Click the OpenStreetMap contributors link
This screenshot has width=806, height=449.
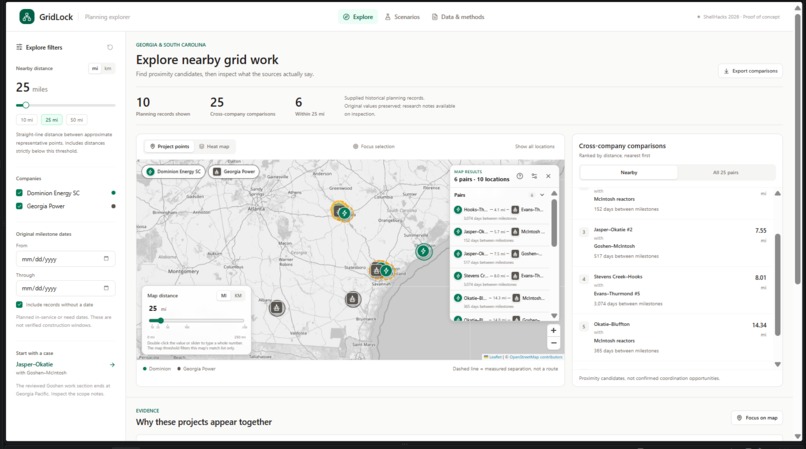point(536,357)
